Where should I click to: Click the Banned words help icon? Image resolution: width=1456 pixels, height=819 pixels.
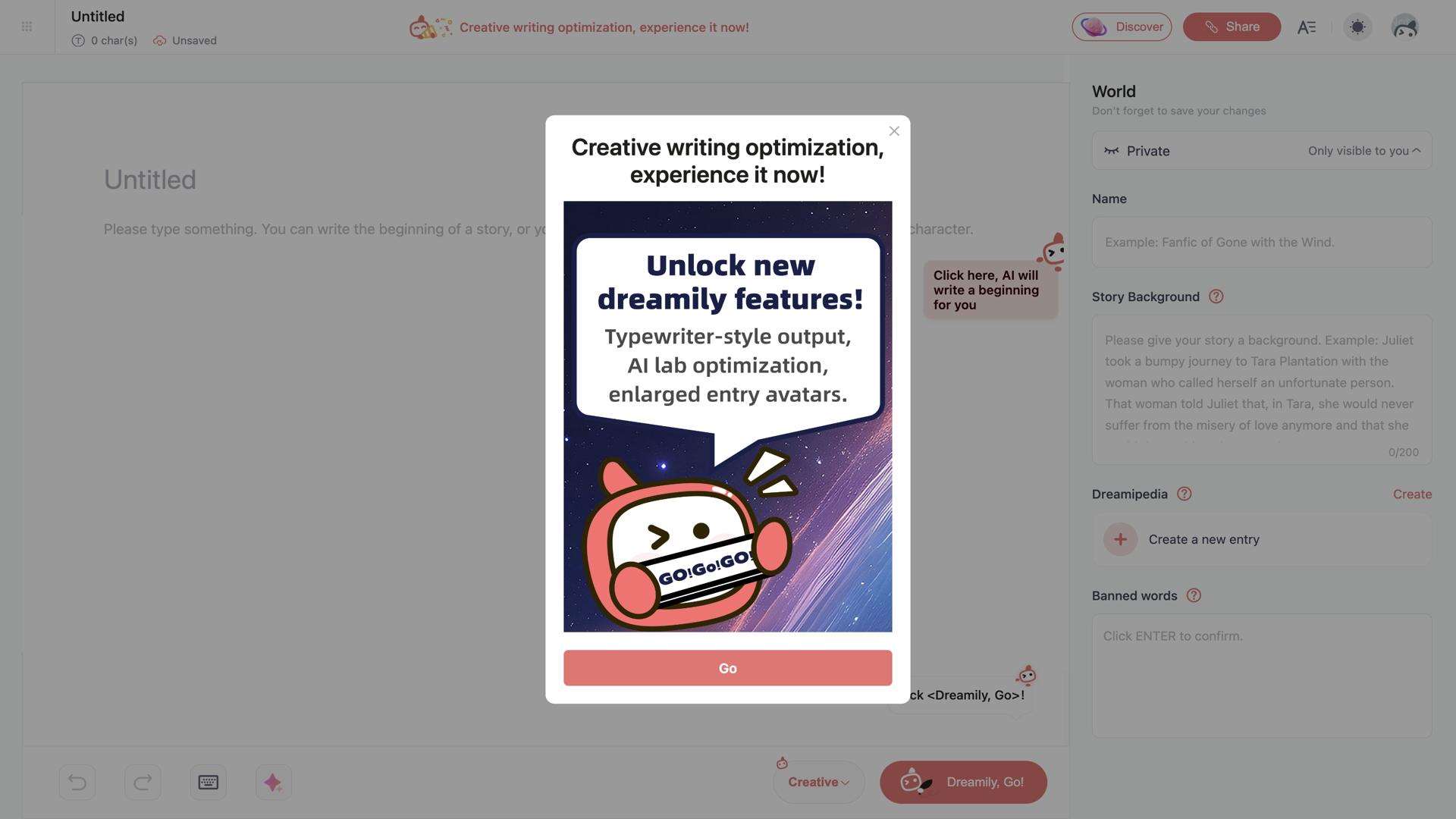pos(1194,595)
